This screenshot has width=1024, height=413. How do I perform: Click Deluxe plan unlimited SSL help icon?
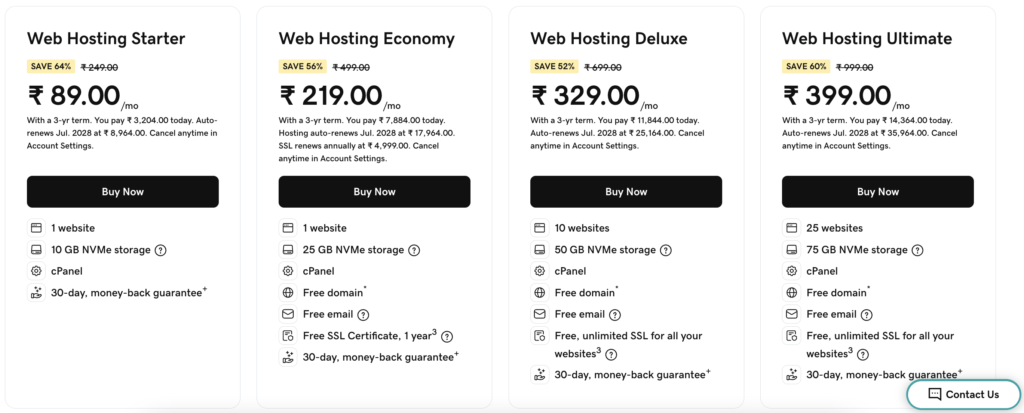(611, 354)
